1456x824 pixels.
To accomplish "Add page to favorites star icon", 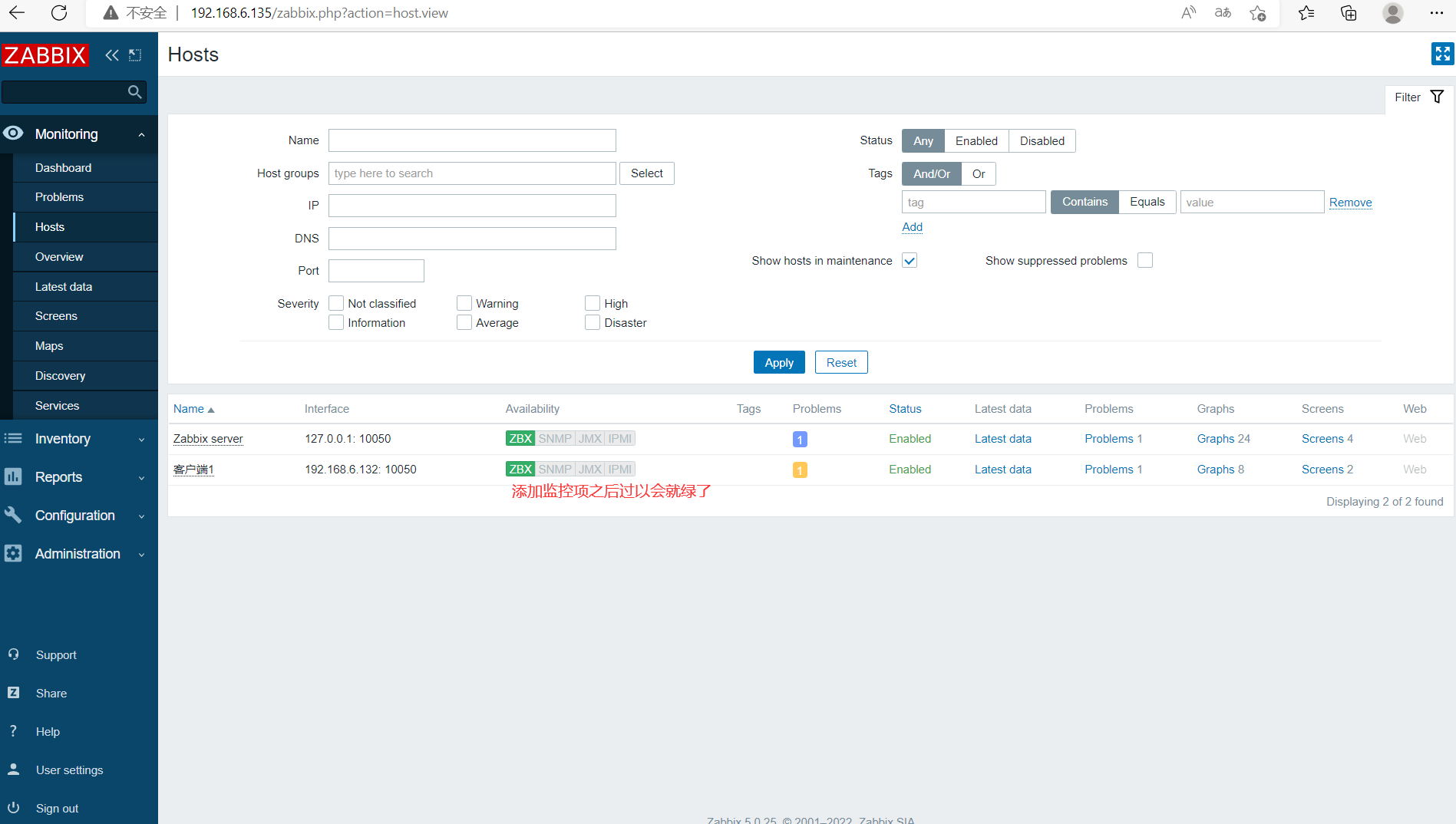I will pos(1257,13).
